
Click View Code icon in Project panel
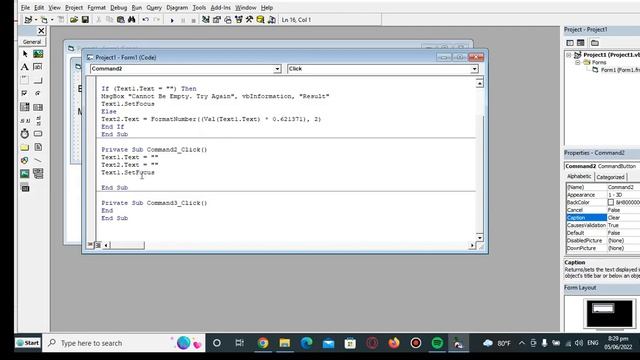coord(570,43)
